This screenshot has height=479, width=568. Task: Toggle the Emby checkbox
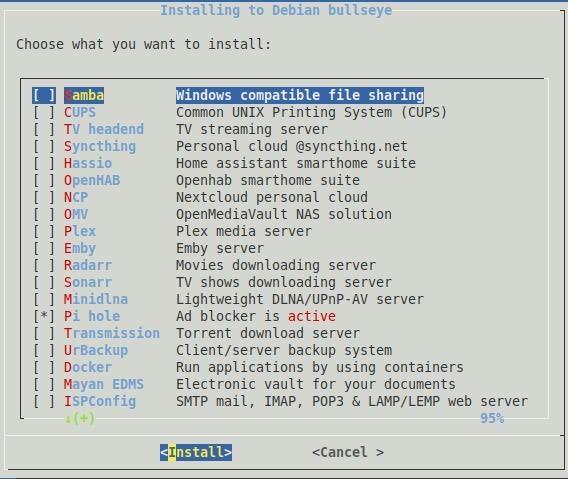pyautogui.click(x=44, y=249)
